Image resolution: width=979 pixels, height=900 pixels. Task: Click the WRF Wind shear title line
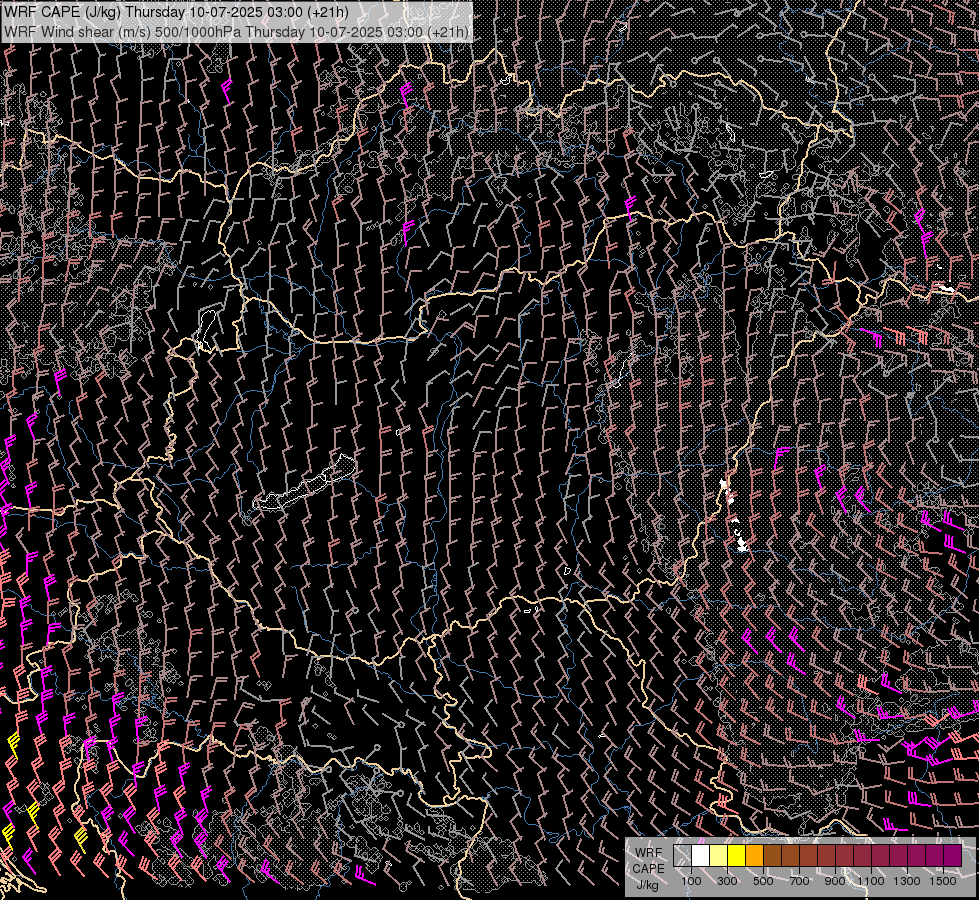point(236,31)
